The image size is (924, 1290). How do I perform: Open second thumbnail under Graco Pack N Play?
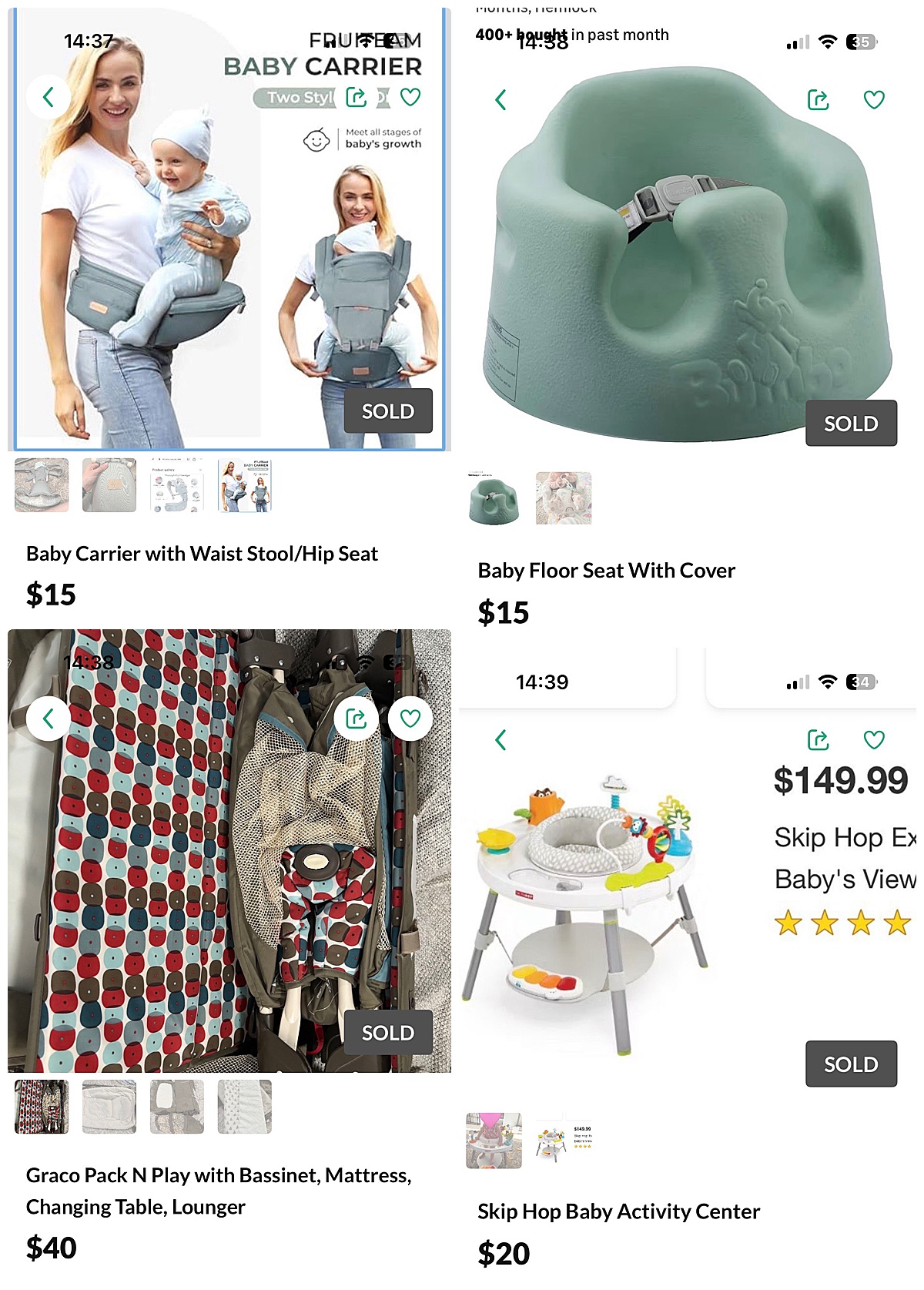point(109,1107)
